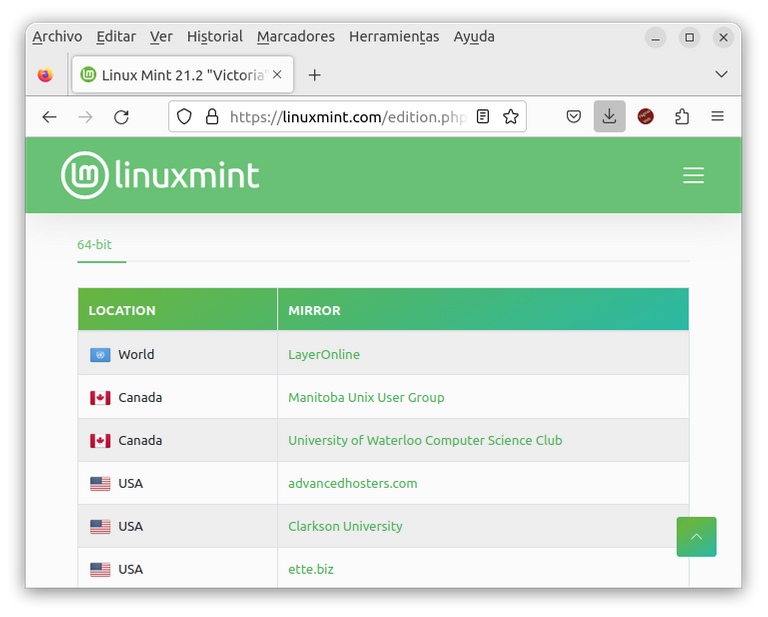Screen dimensions: 768x617
Task: Click the World location cell
Action: [177, 354]
